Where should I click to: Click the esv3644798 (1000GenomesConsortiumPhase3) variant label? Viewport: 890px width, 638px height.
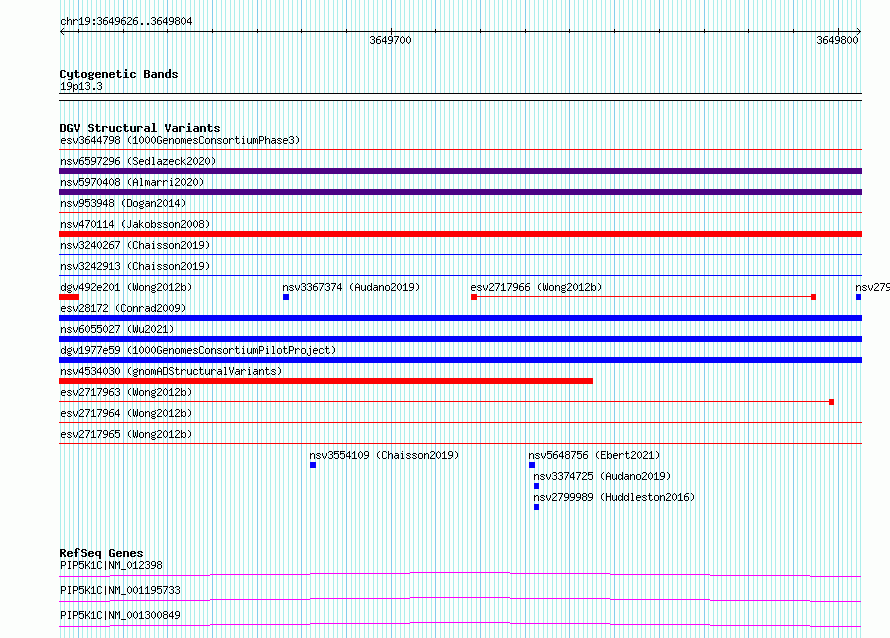coord(180,140)
